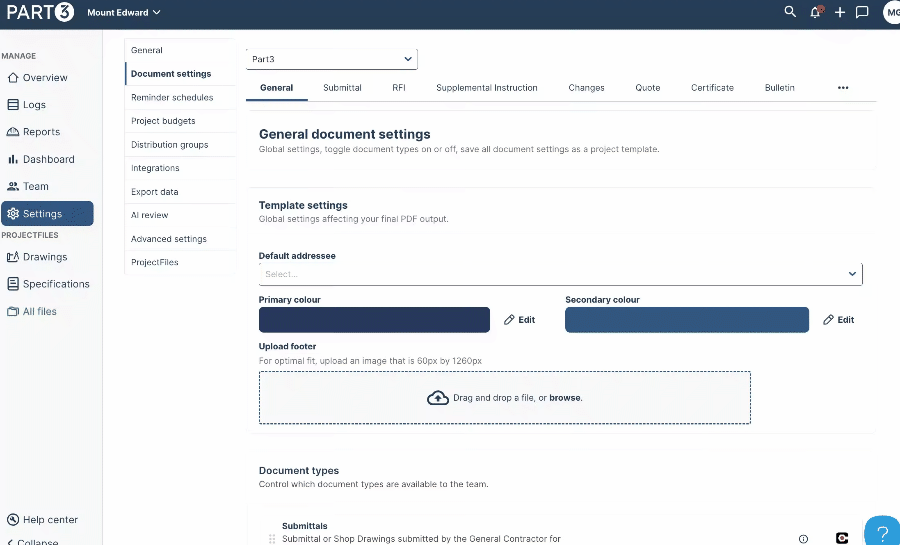Open the search magnifier in top bar
Screen dimensions: 900x545
pyautogui.click(x=790, y=11)
